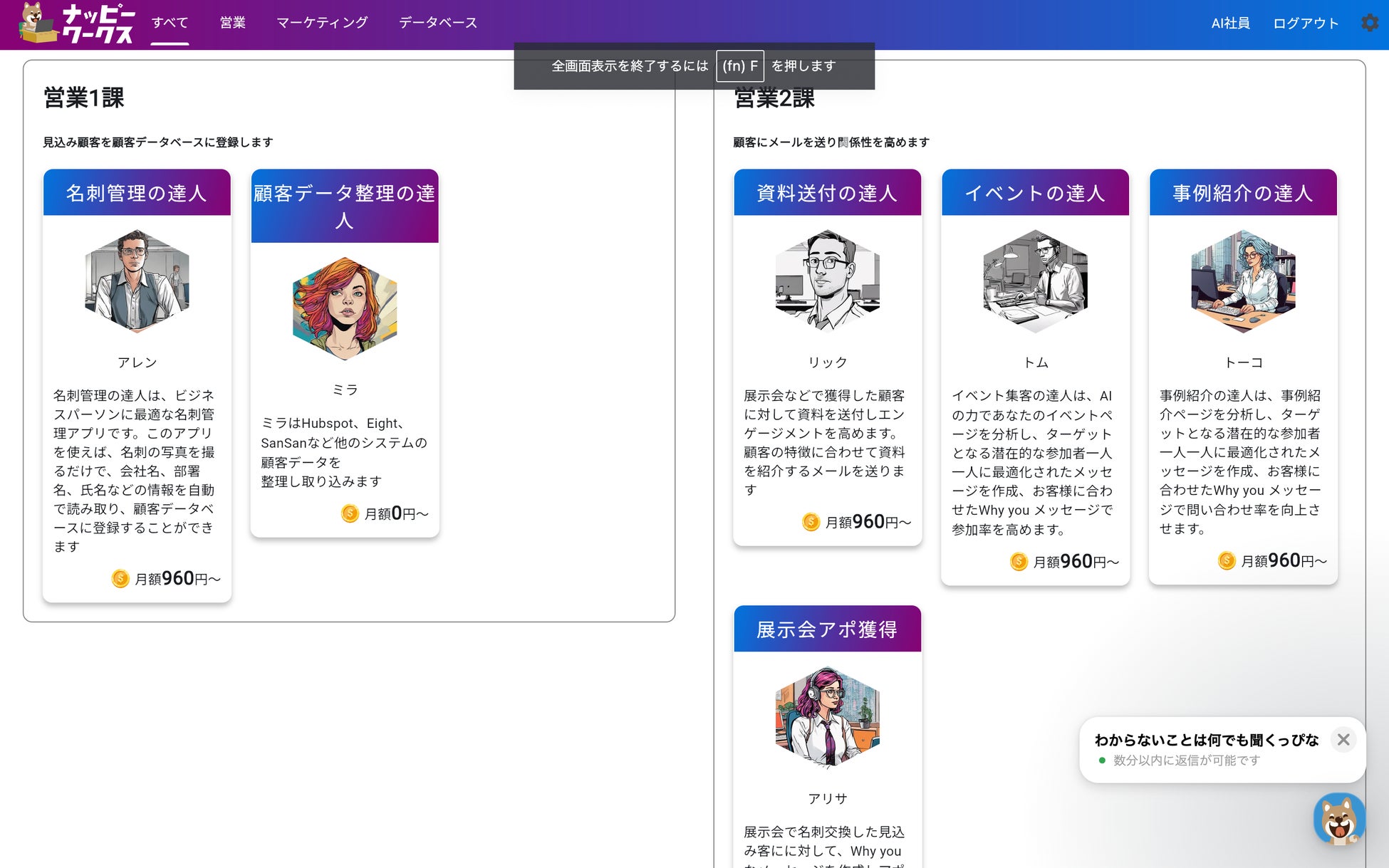Open the settings gear icon
The image size is (1389, 868).
click(x=1369, y=23)
